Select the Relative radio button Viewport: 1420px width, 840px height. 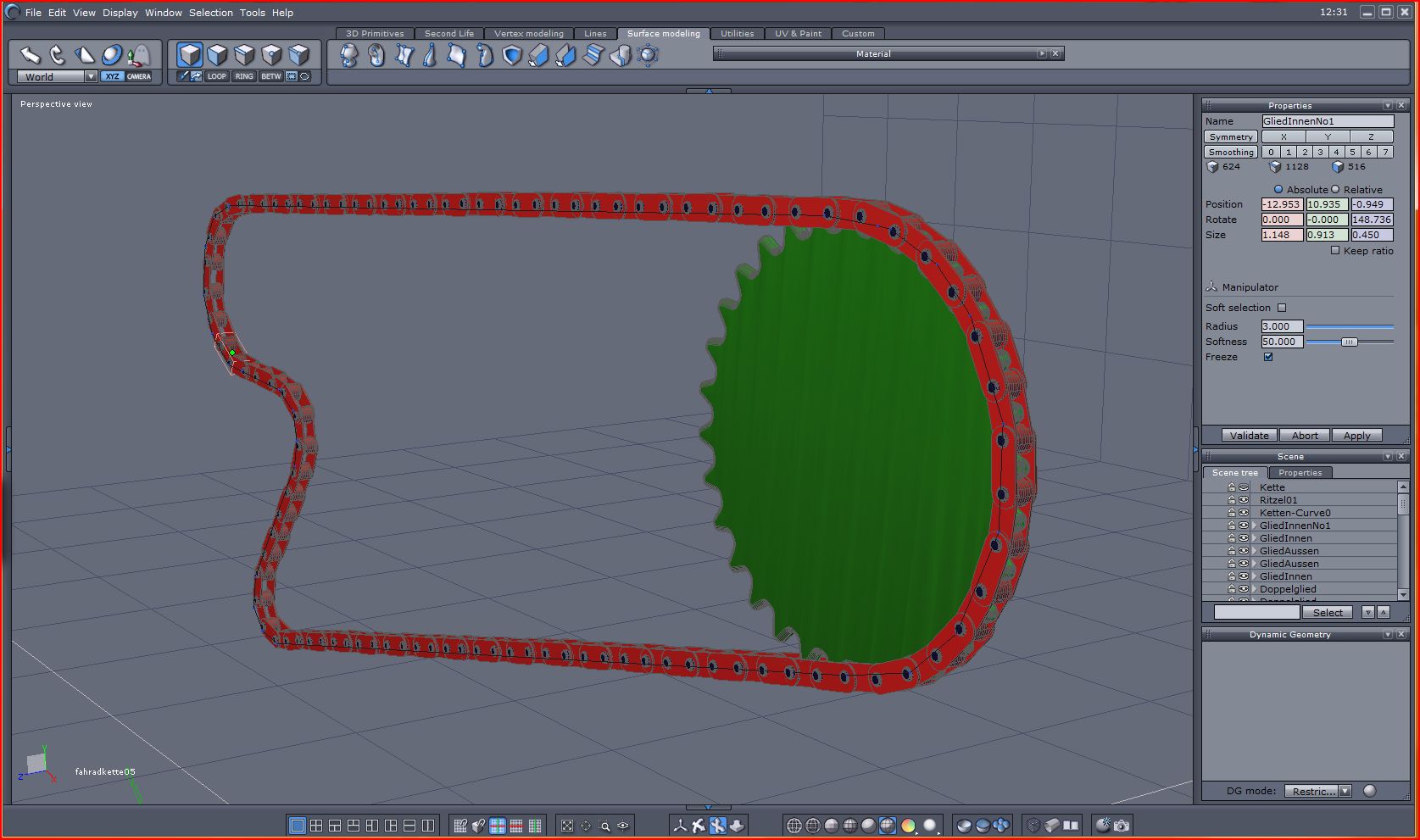pyautogui.click(x=1335, y=189)
